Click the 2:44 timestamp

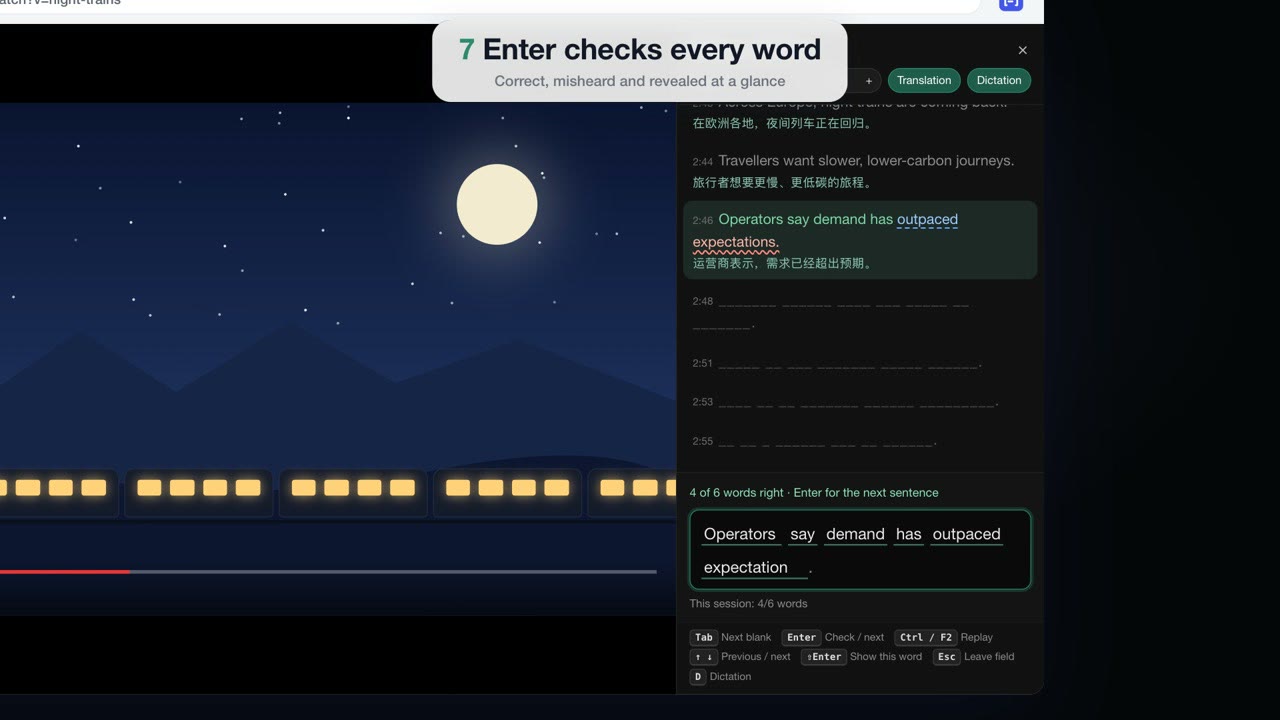(x=702, y=162)
